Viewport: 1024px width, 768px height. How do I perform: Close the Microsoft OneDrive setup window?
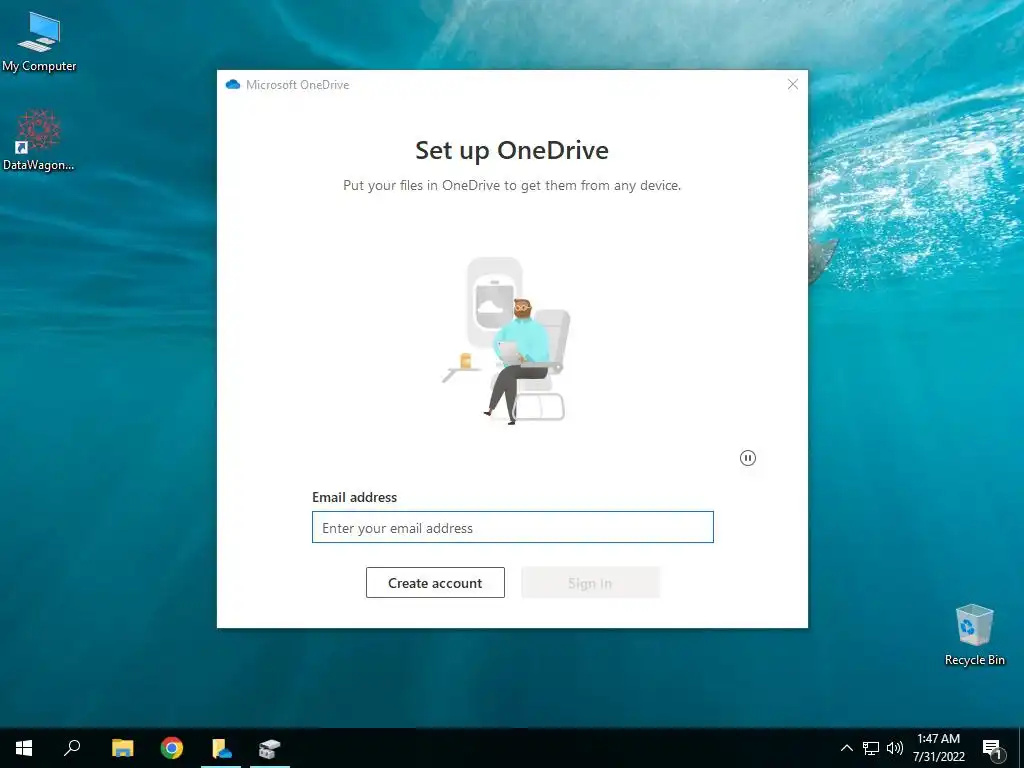click(793, 84)
